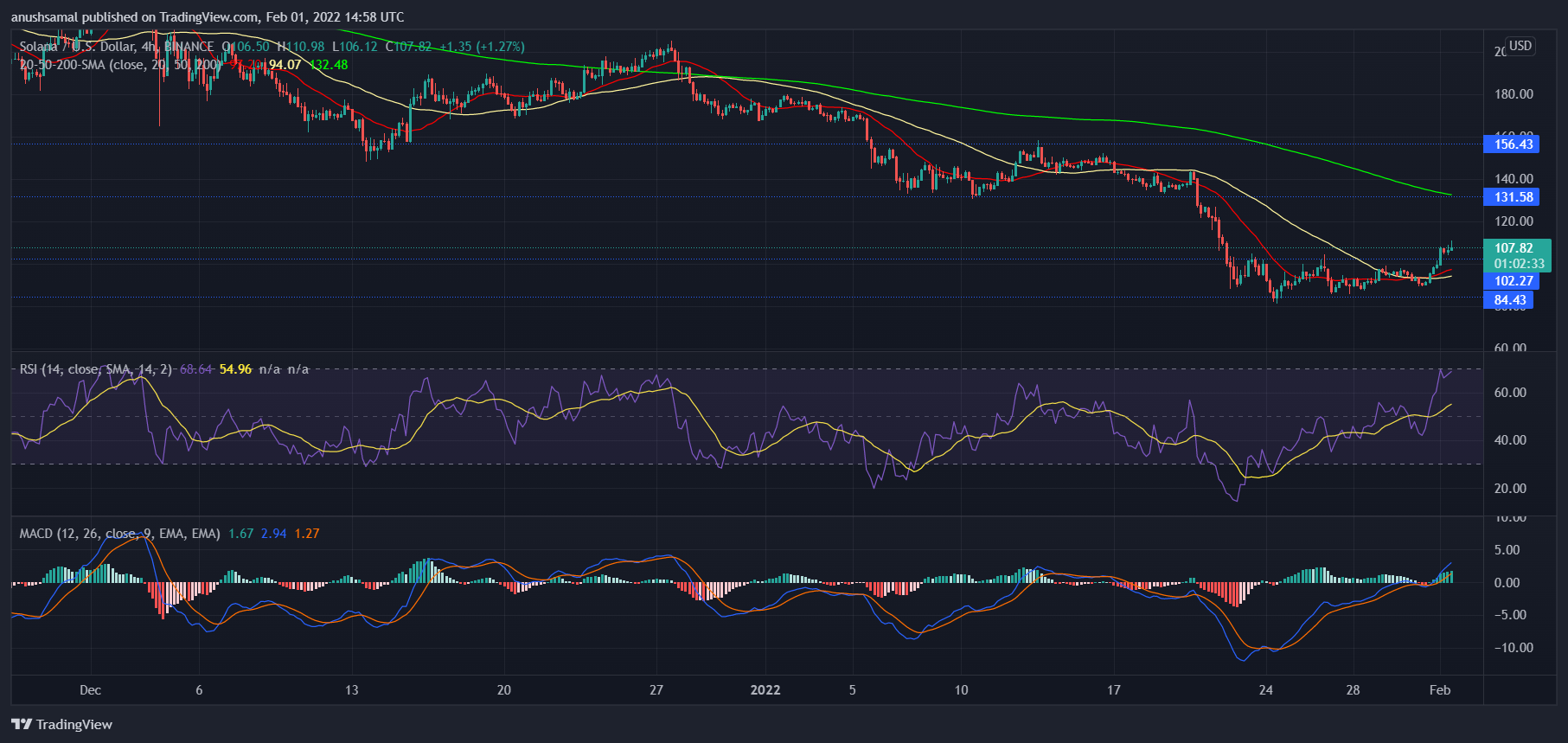The image size is (1568, 743).
Task: Click the 10 date label on time axis
Action: point(961,690)
